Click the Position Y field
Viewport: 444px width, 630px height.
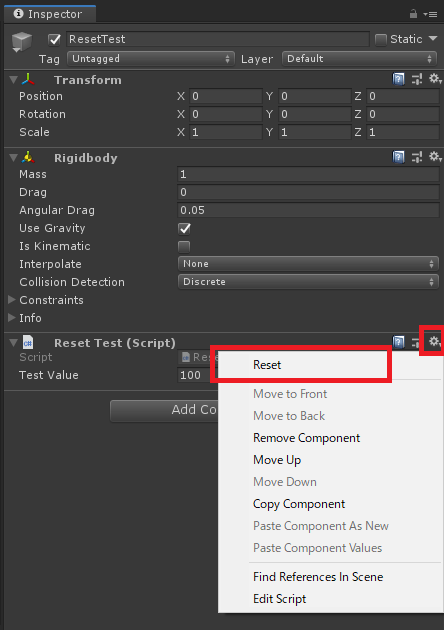tap(314, 96)
